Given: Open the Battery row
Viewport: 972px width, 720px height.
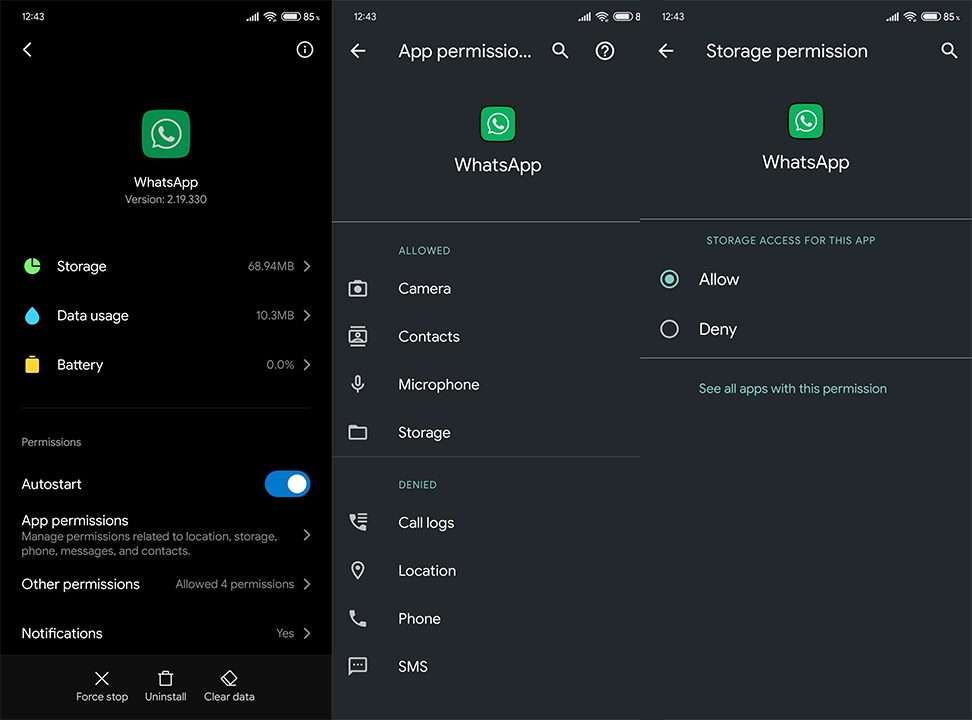Looking at the screenshot, I should tap(166, 365).
